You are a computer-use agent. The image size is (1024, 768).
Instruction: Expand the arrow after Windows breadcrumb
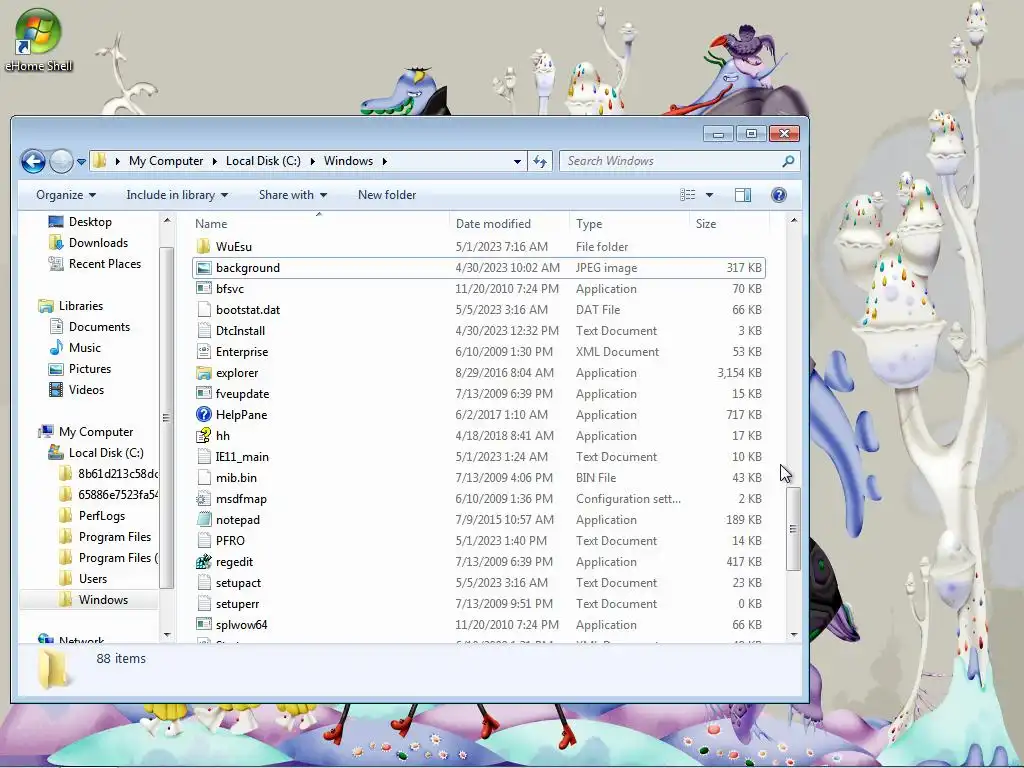tap(385, 161)
